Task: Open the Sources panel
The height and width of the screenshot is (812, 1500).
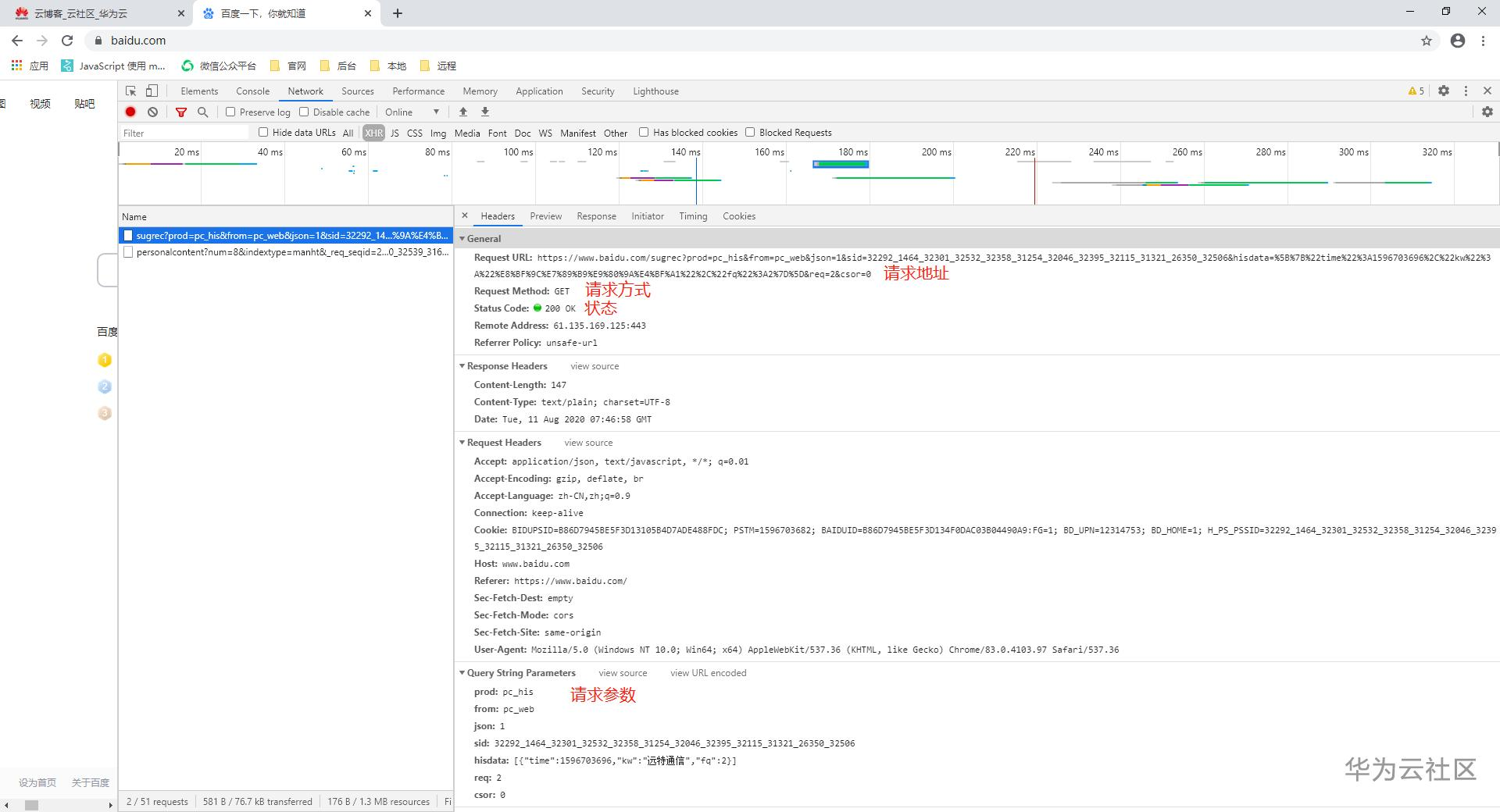Action: 358,91
